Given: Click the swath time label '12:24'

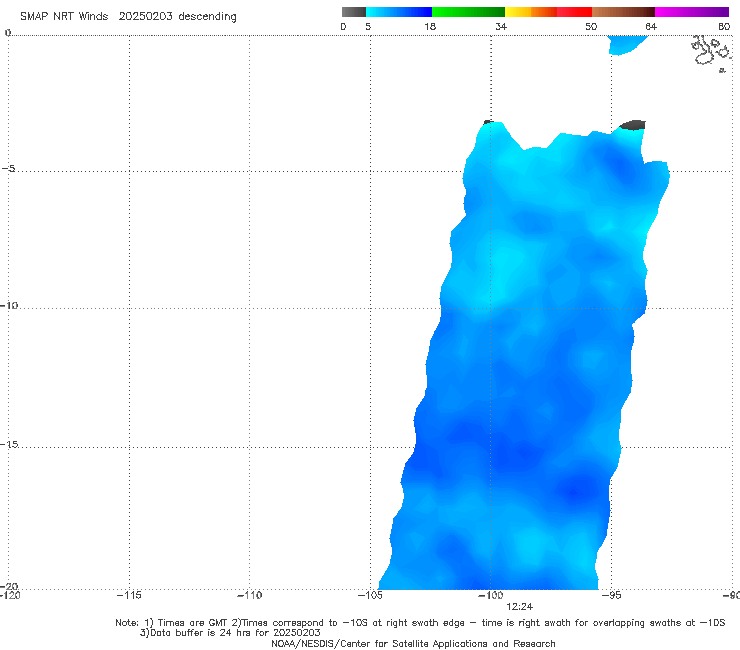Looking at the screenshot, I should 520,607.
